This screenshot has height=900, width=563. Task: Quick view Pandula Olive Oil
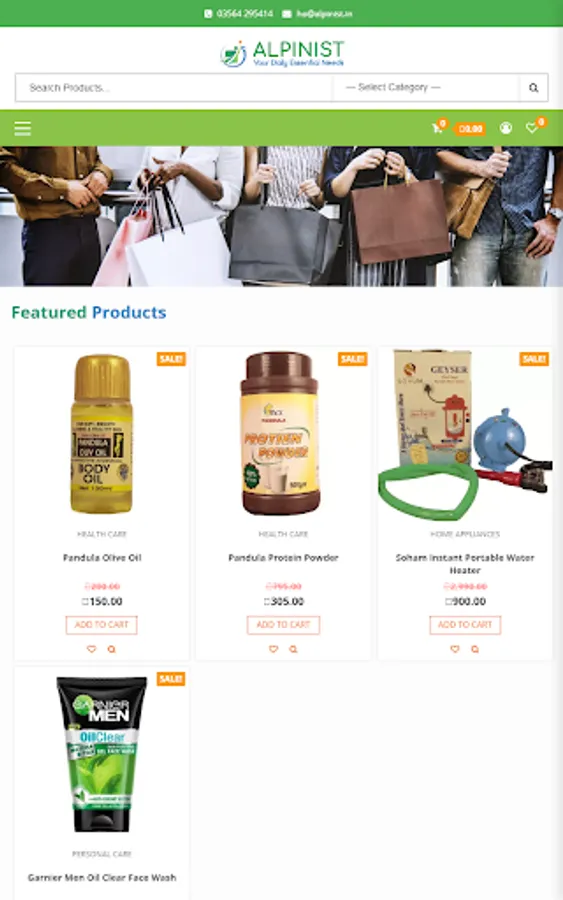tap(111, 649)
